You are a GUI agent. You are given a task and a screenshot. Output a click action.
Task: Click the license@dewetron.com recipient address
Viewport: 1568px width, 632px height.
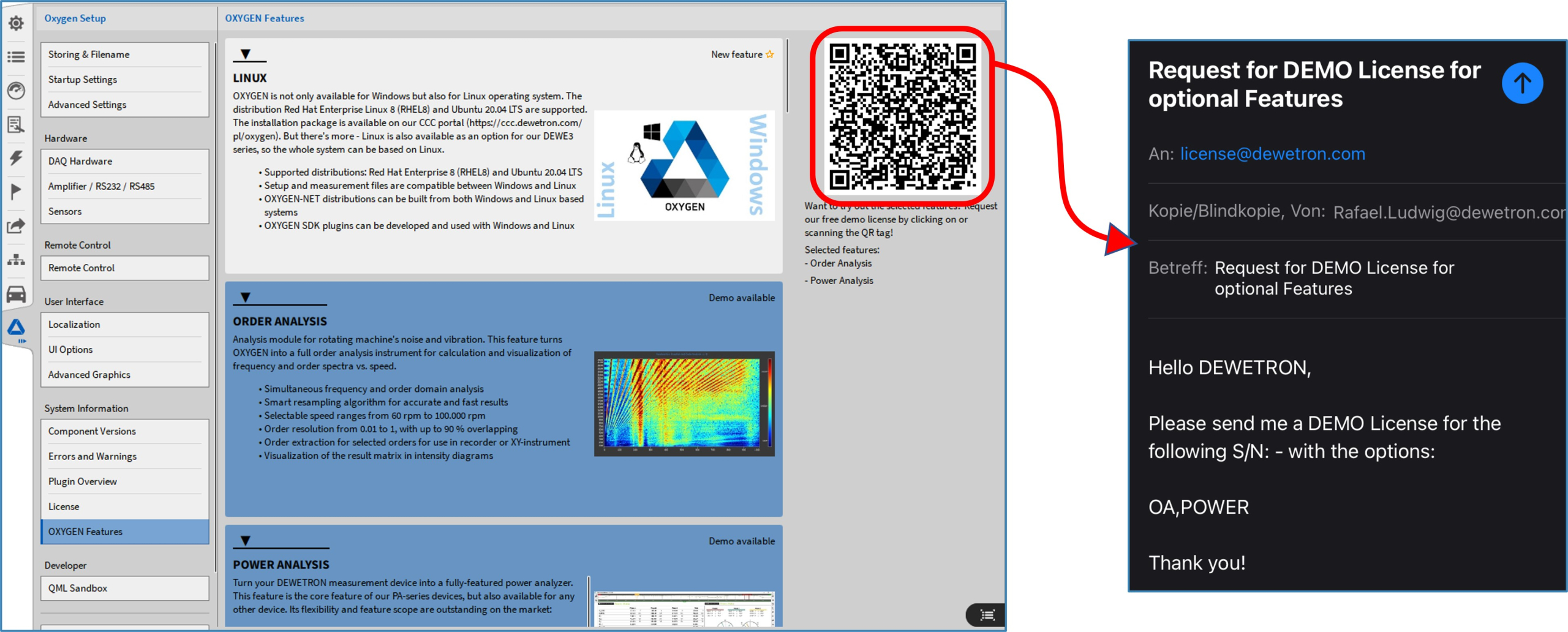point(1272,154)
